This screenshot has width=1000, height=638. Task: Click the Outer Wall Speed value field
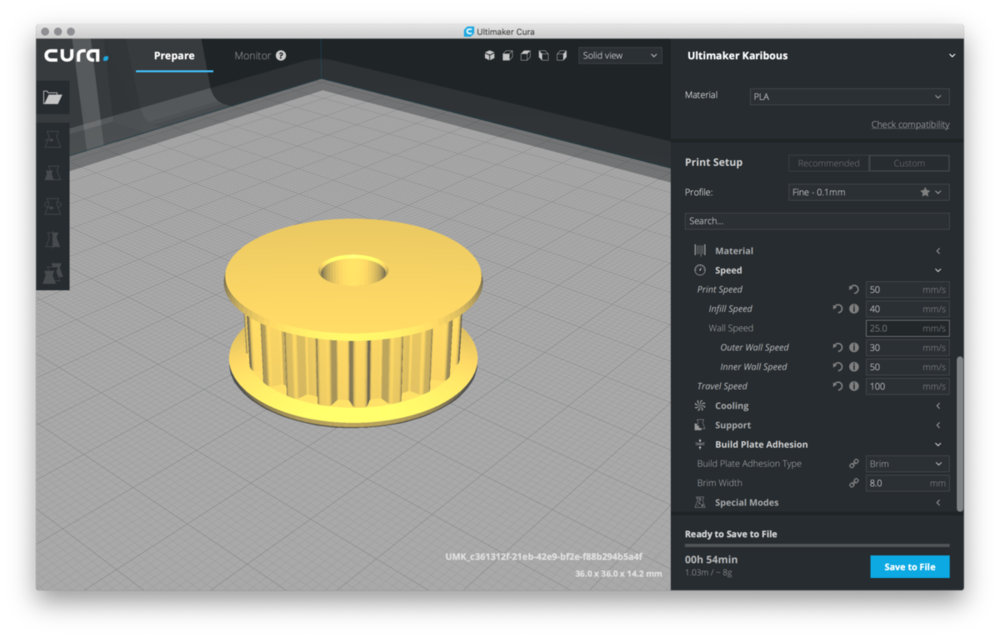(x=907, y=348)
